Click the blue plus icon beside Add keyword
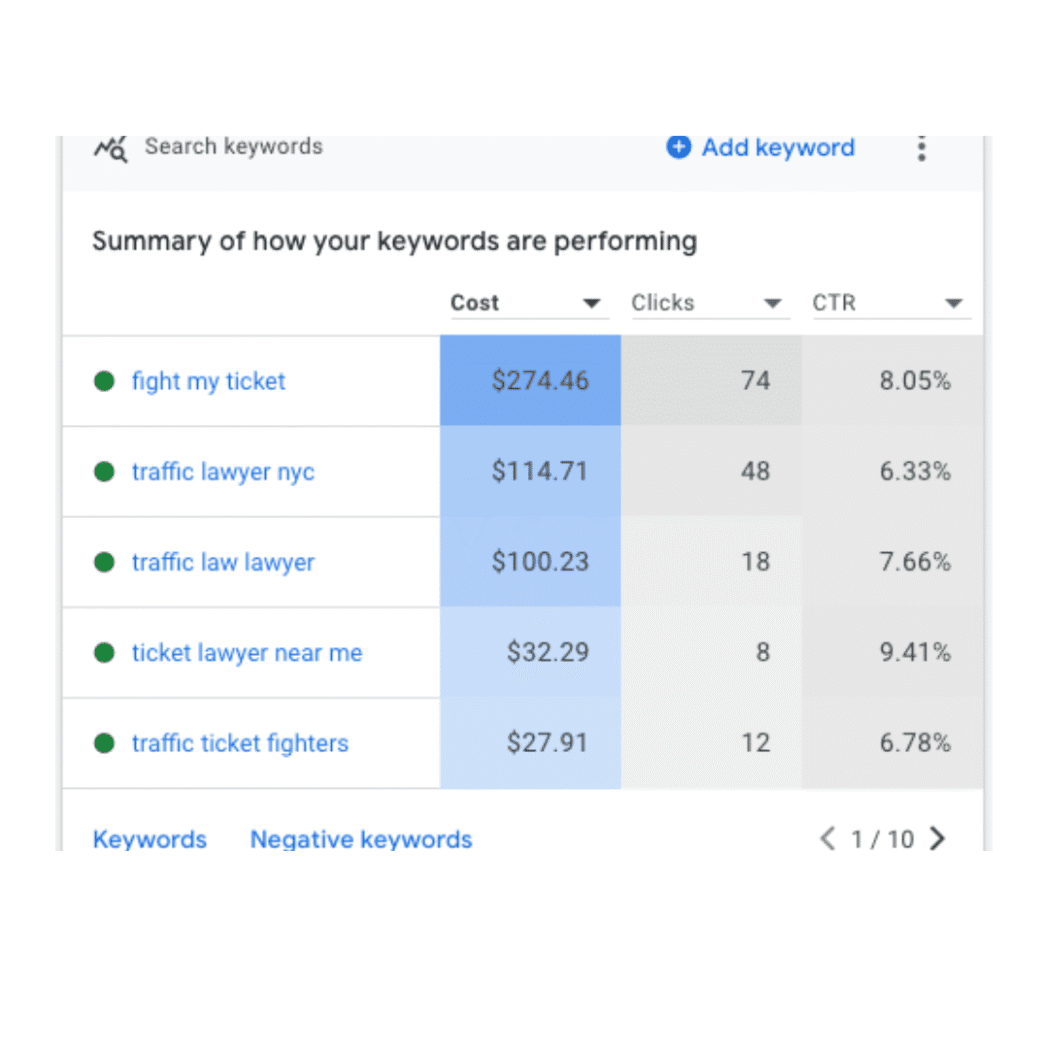Image resolution: width=1048 pixels, height=1048 pixels. coord(678,148)
